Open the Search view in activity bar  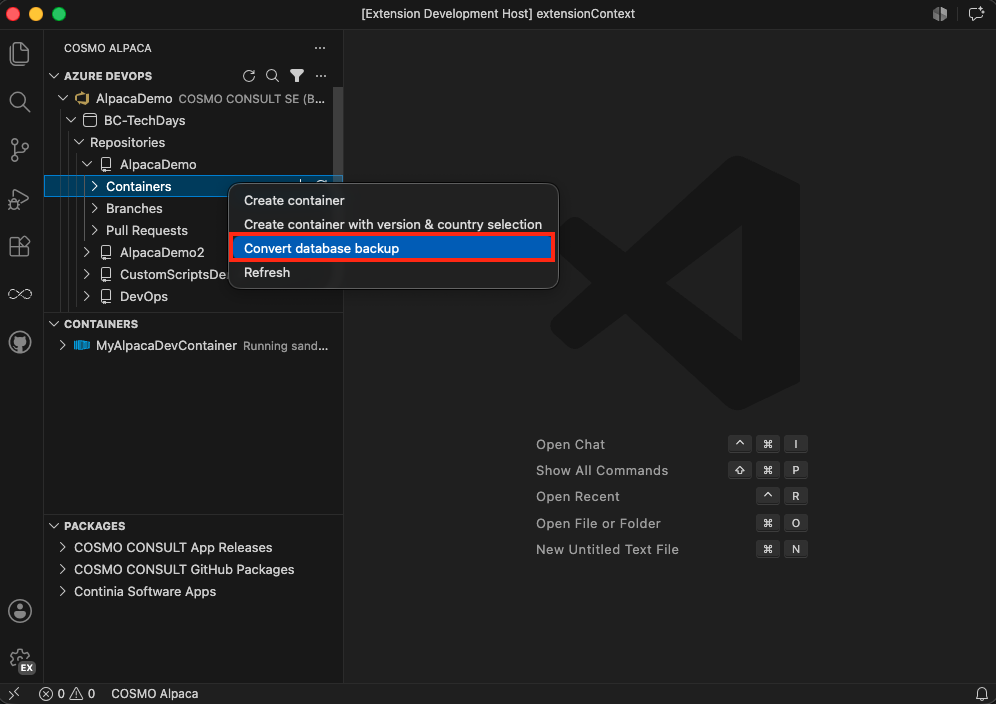[20, 102]
